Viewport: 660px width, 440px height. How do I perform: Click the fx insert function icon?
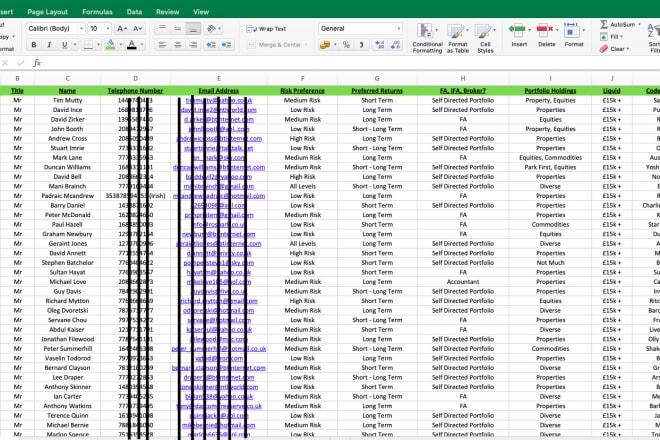click(37, 63)
